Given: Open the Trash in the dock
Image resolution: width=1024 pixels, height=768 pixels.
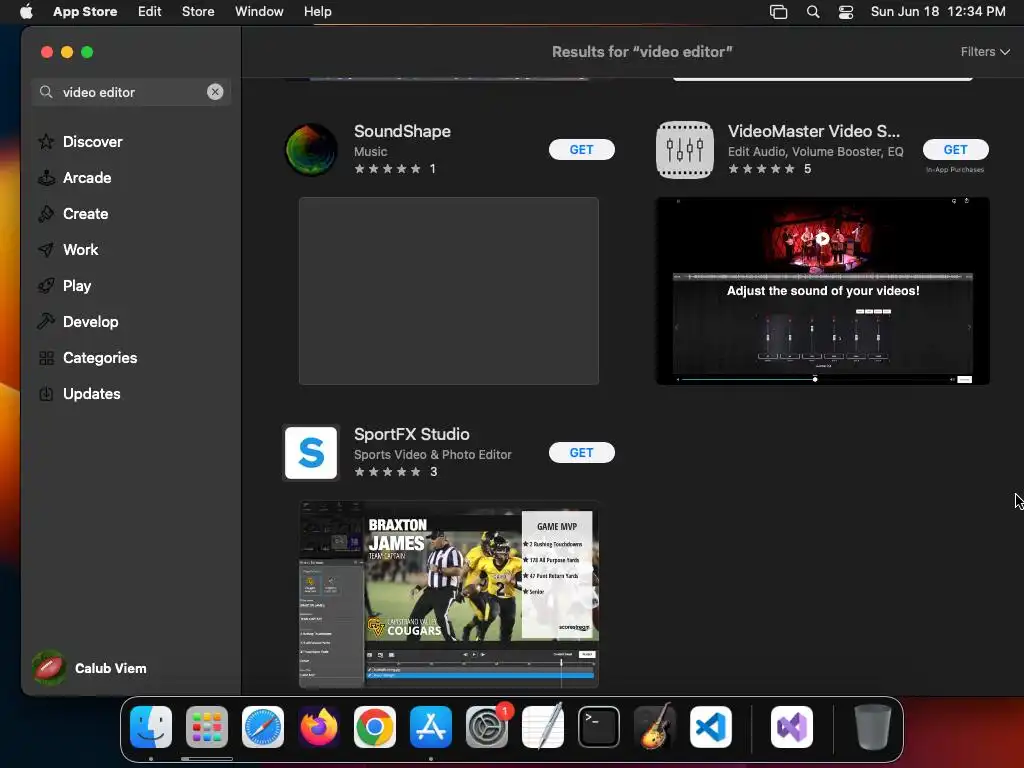Looking at the screenshot, I should (872, 727).
